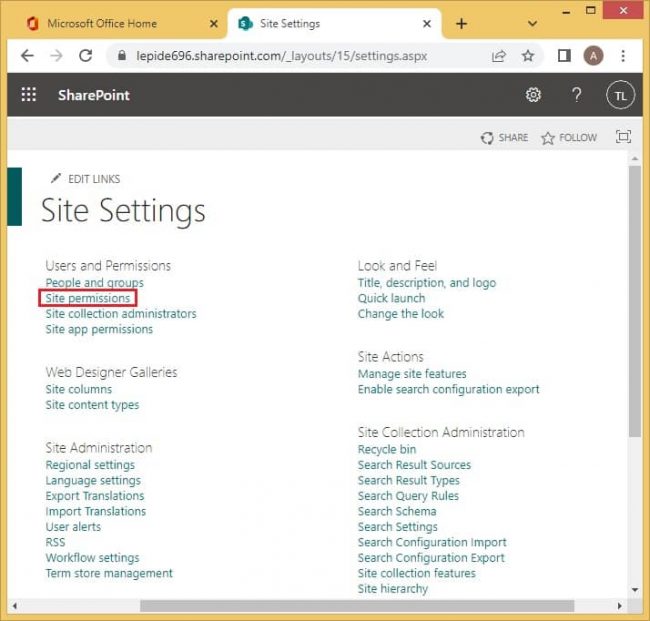
Task: Bookmark this page with the star icon
Action: coord(528,56)
